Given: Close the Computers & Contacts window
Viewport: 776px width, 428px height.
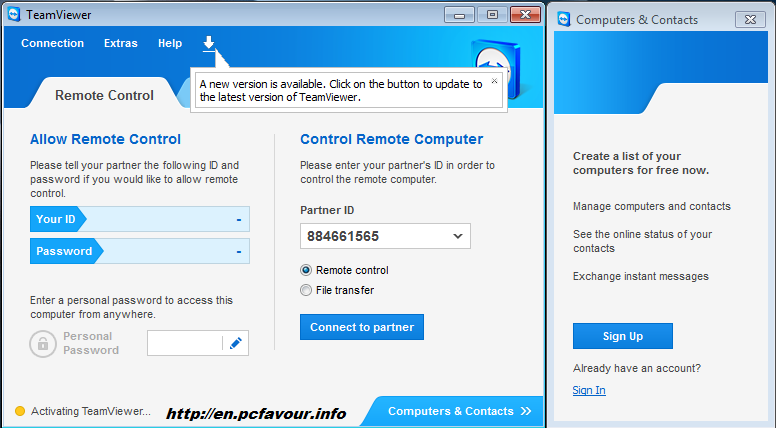Looking at the screenshot, I should tap(750, 19).
